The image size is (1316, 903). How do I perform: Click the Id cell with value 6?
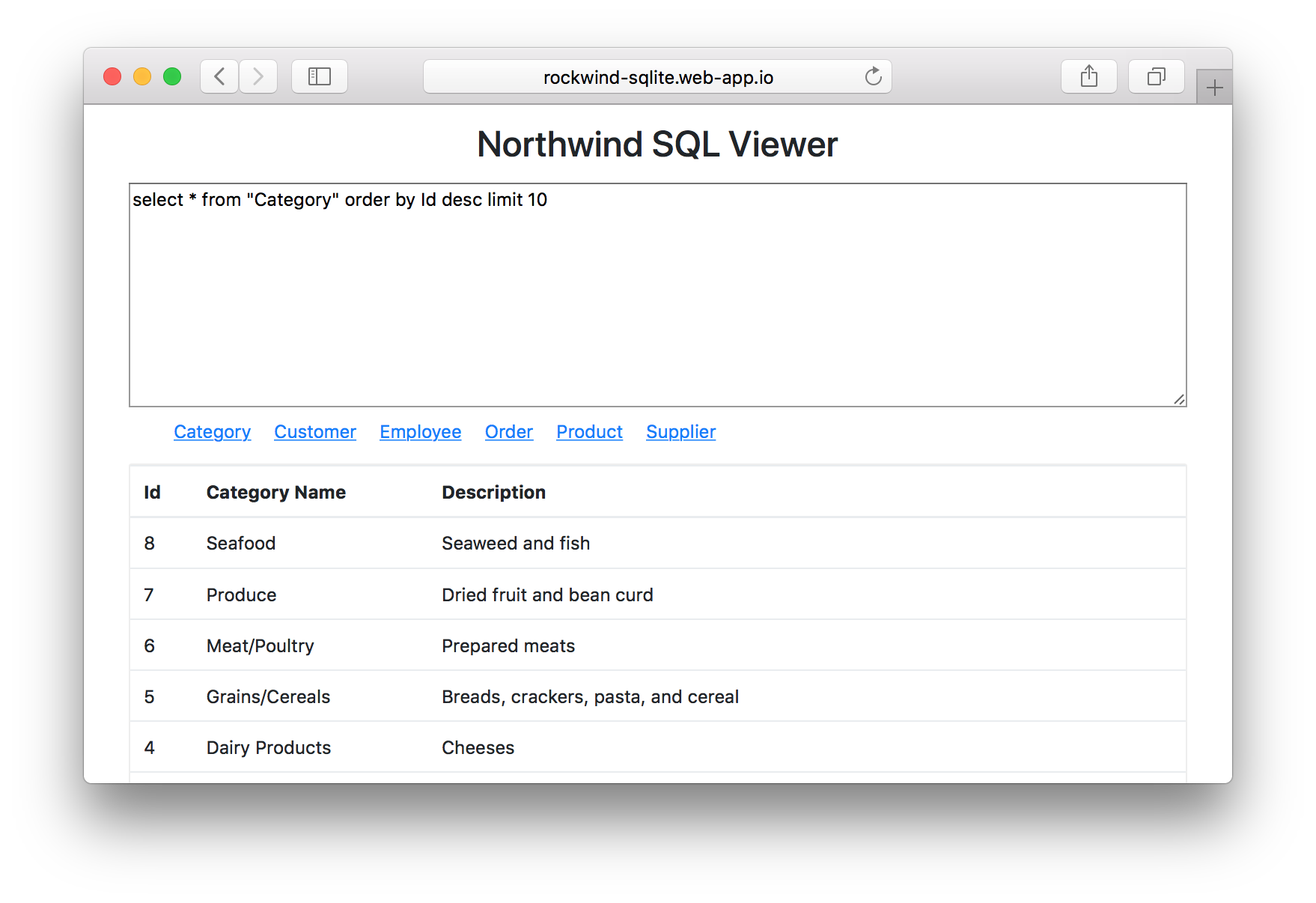coord(150,645)
